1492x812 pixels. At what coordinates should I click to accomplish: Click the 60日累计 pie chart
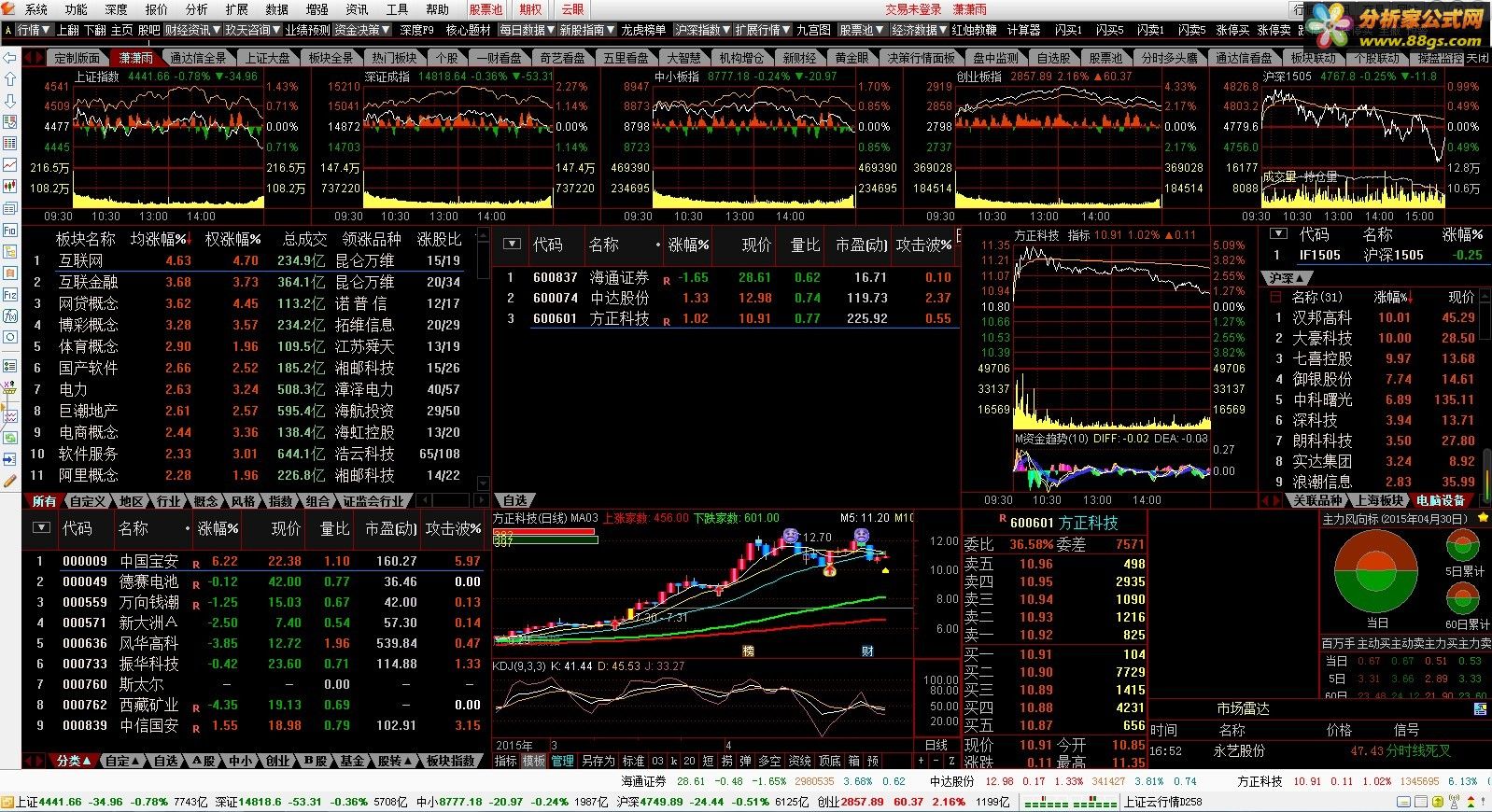point(1461,598)
